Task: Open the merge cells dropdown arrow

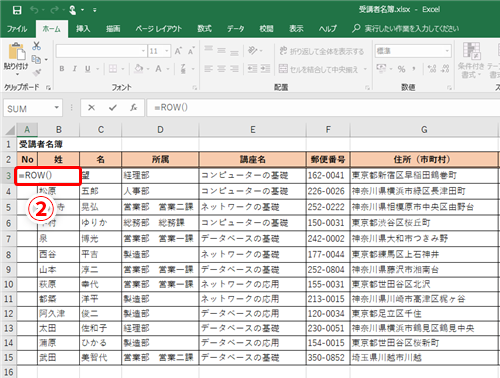Action: point(365,69)
